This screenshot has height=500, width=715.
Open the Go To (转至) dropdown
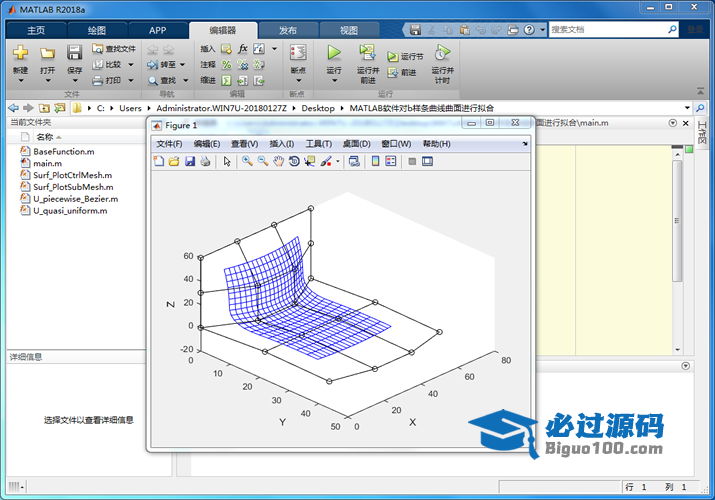tap(182, 65)
